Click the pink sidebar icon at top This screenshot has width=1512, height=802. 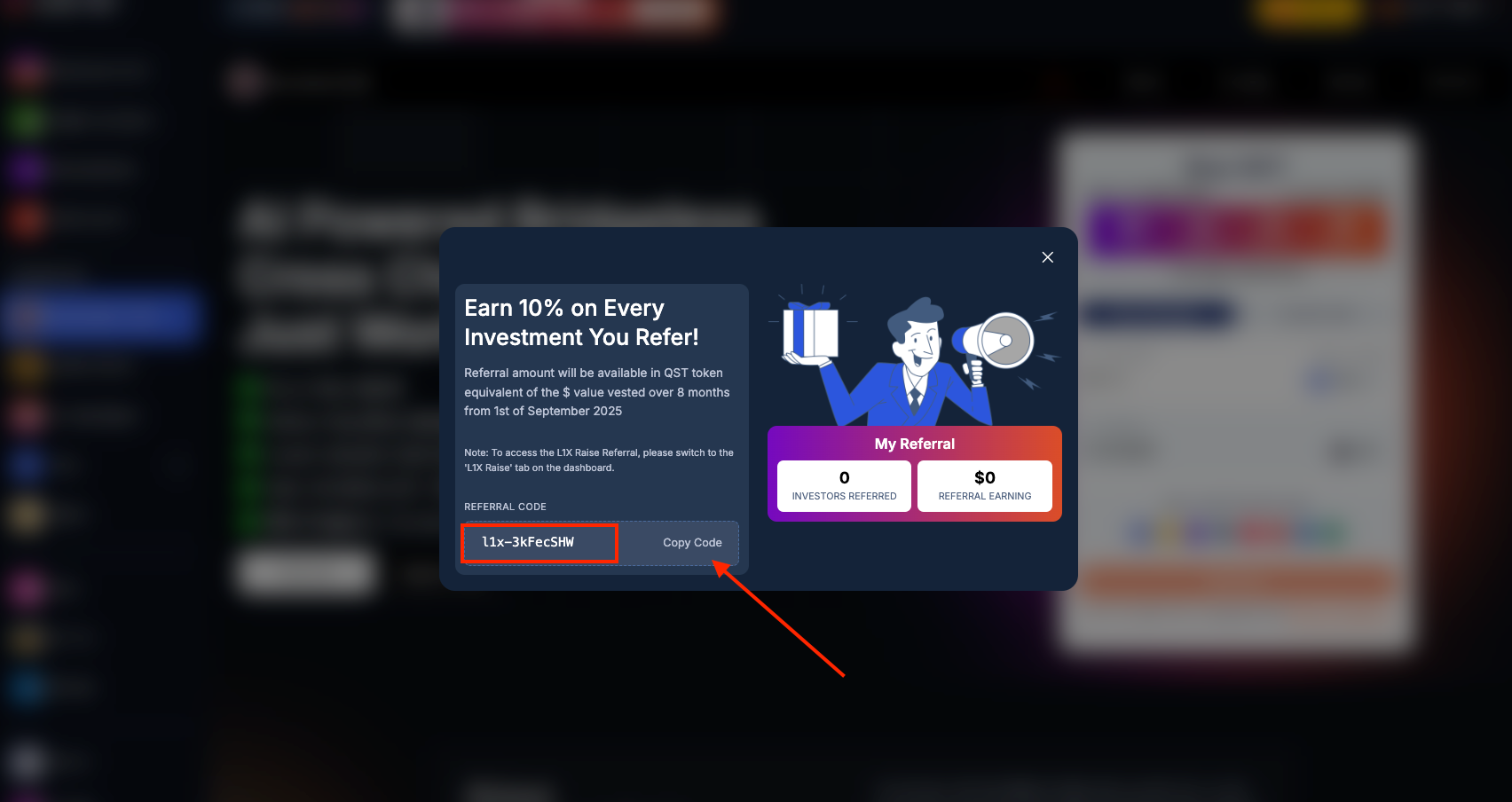click(x=27, y=72)
